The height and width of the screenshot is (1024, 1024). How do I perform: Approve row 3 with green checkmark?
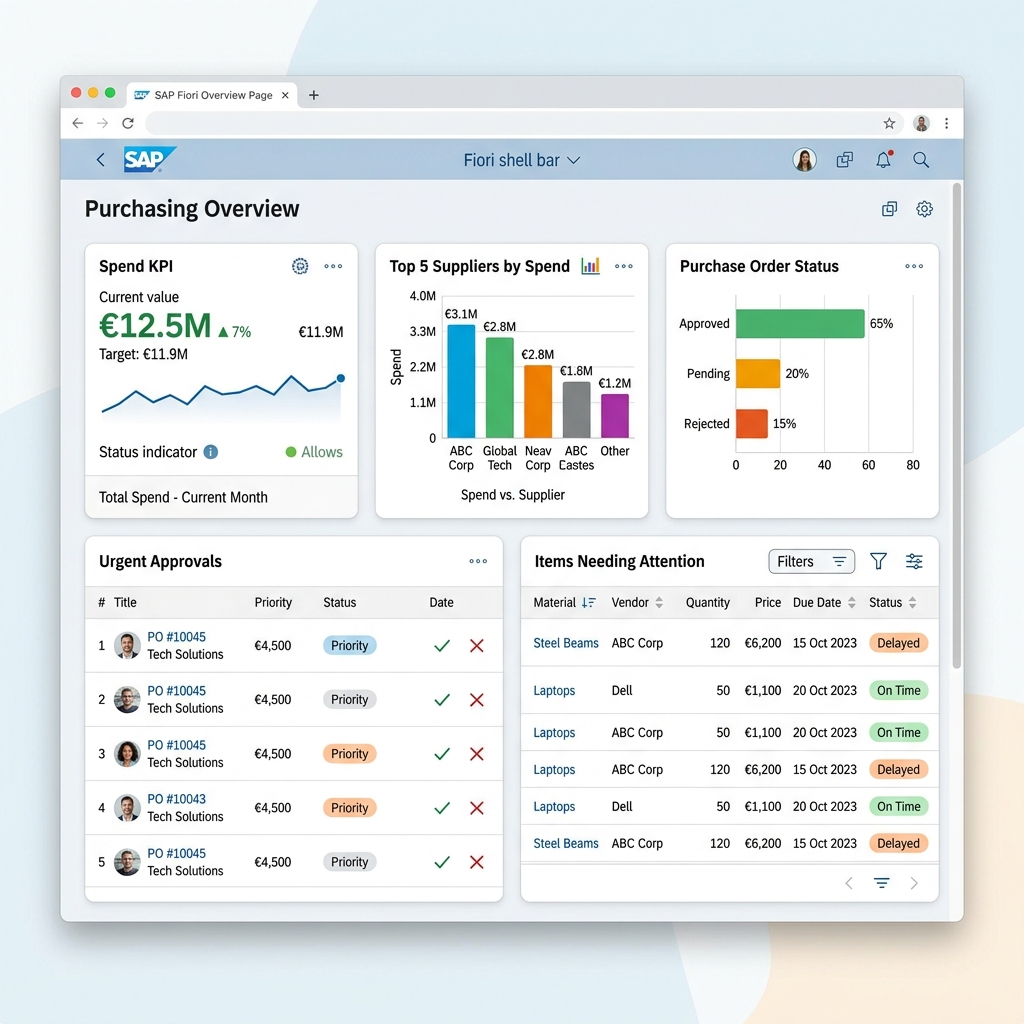point(442,754)
